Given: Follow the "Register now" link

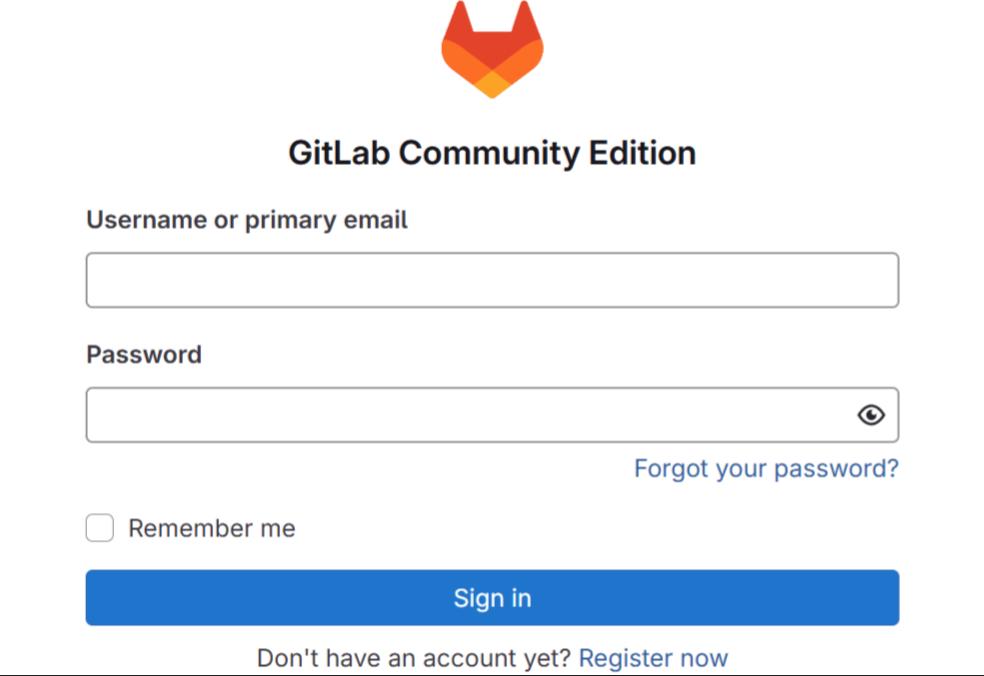Looking at the screenshot, I should (x=653, y=658).
